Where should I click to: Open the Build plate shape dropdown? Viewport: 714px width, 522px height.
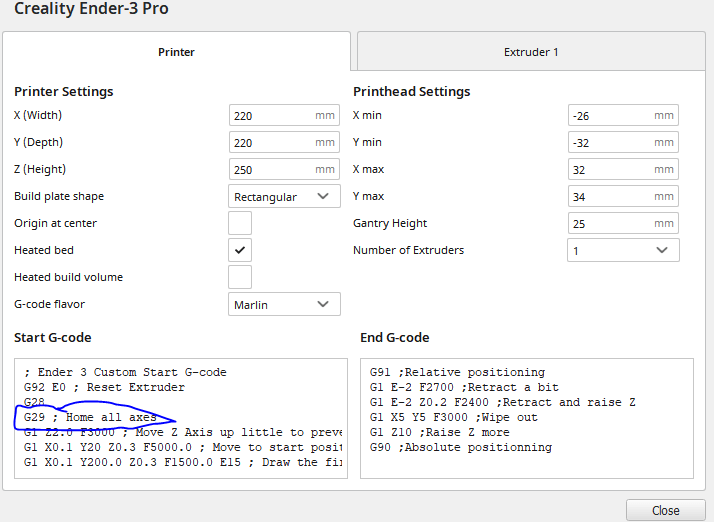[x=284, y=196]
